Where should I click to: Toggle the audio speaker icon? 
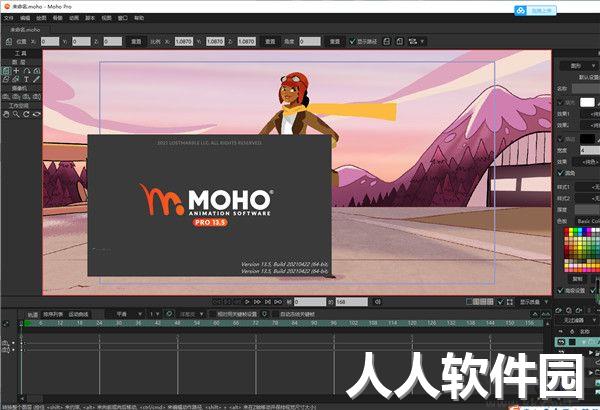click(377, 302)
